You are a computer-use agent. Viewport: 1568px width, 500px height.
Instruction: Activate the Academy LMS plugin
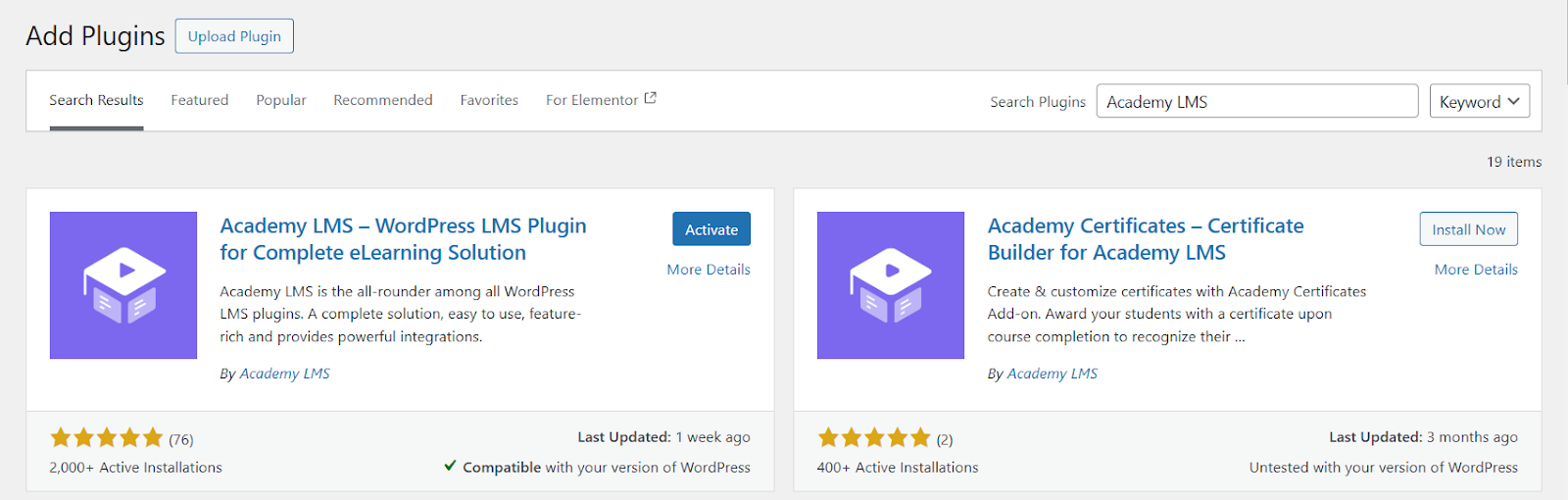pos(711,229)
